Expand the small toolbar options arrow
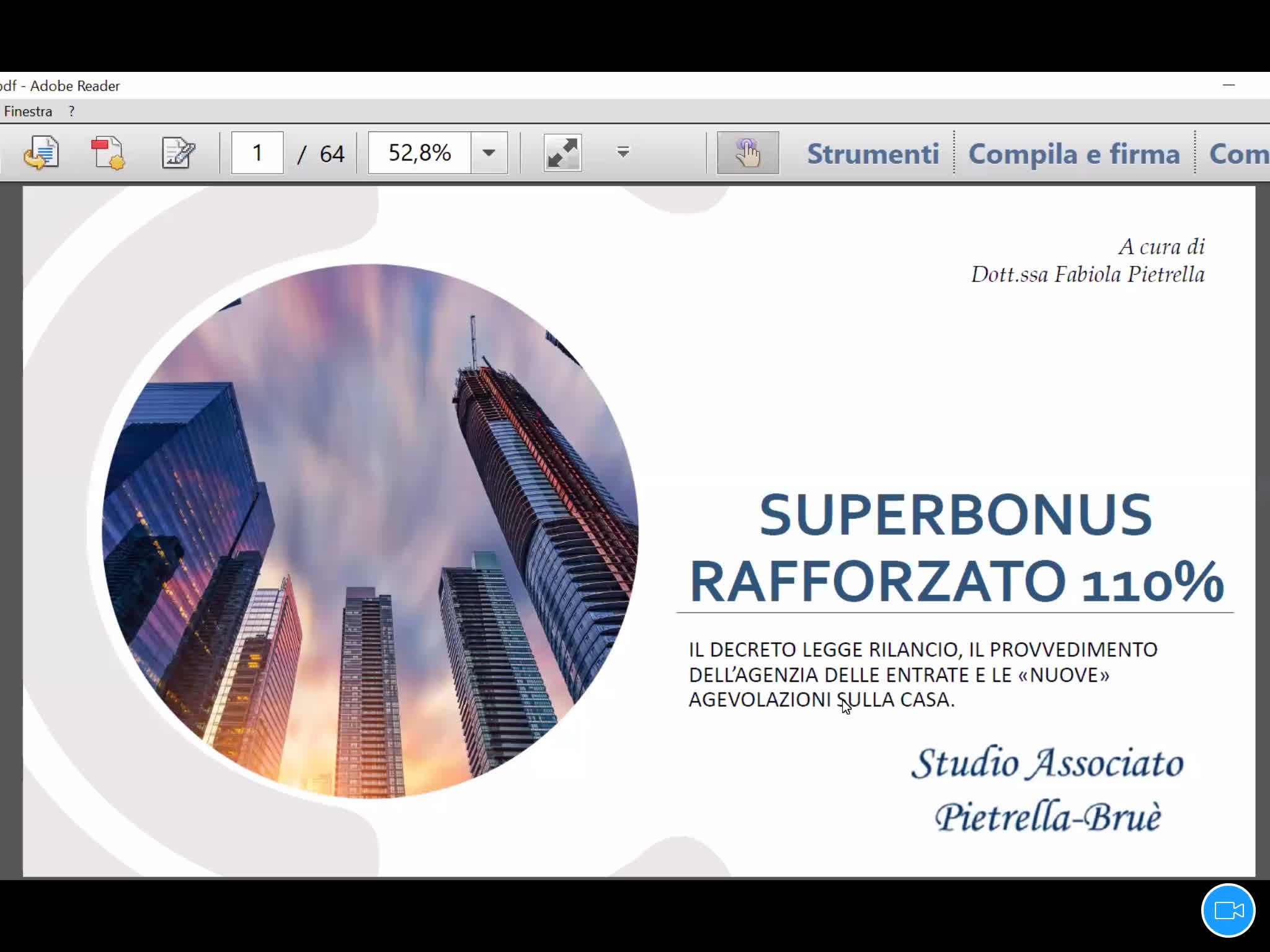 pos(623,152)
